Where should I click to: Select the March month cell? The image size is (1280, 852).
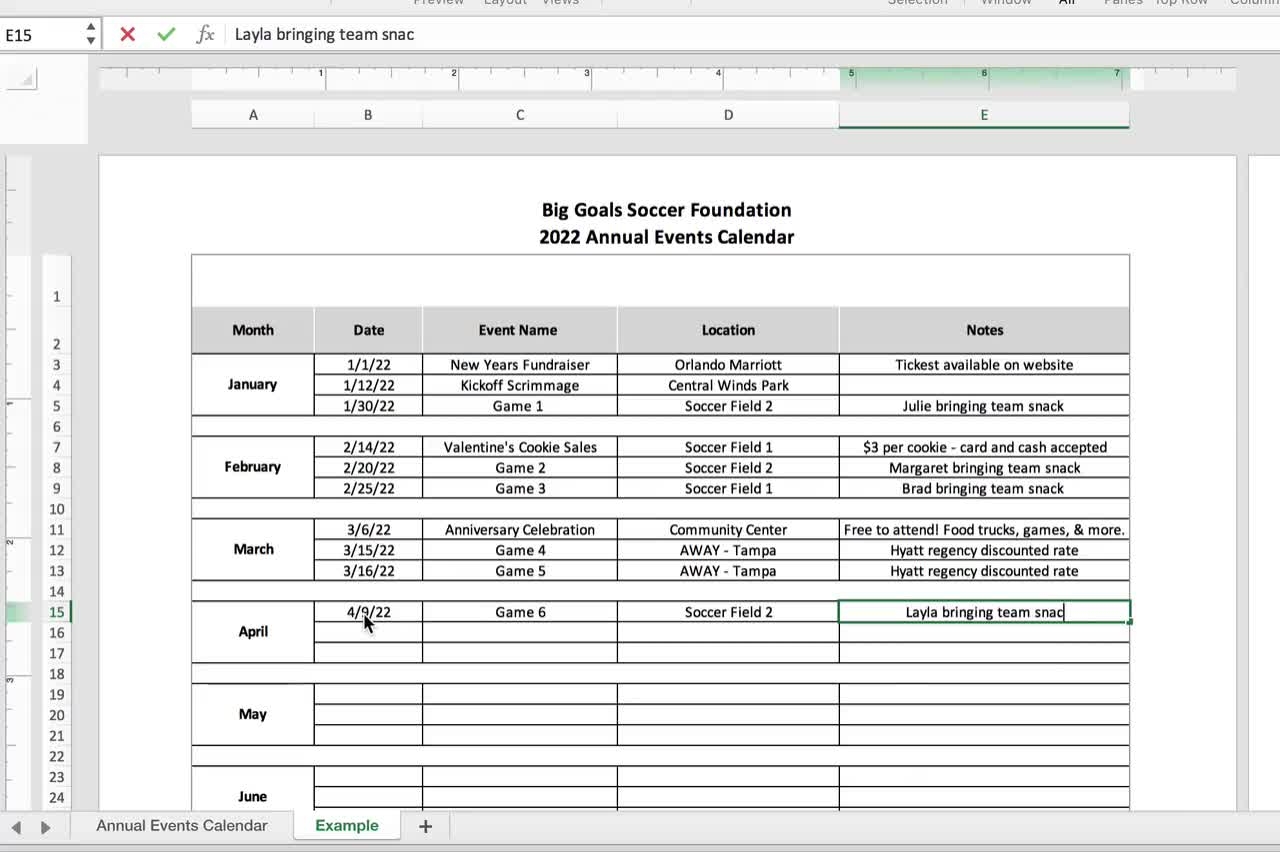tap(253, 549)
